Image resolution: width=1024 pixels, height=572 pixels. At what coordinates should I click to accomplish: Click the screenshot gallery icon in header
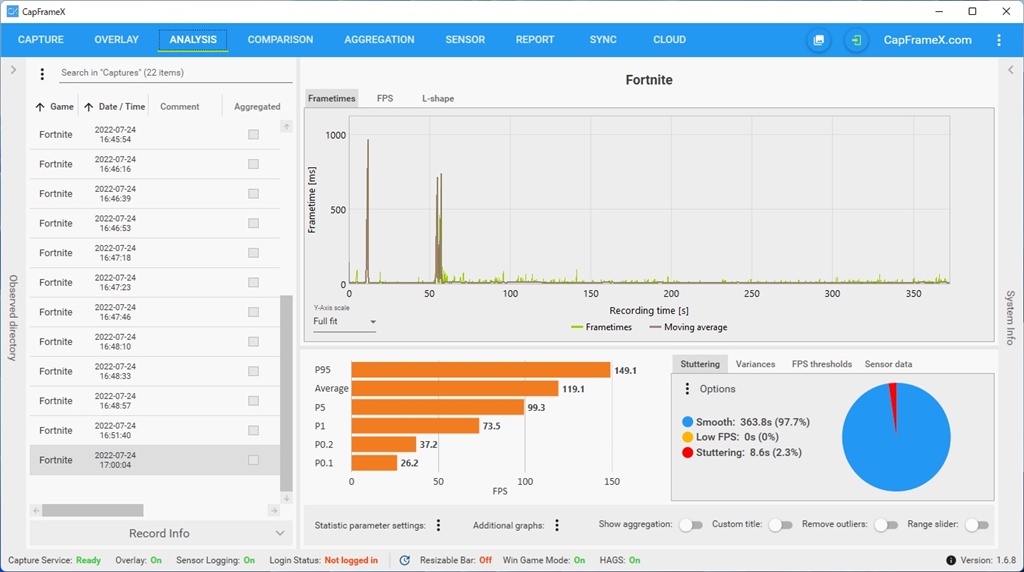[x=819, y=40]
